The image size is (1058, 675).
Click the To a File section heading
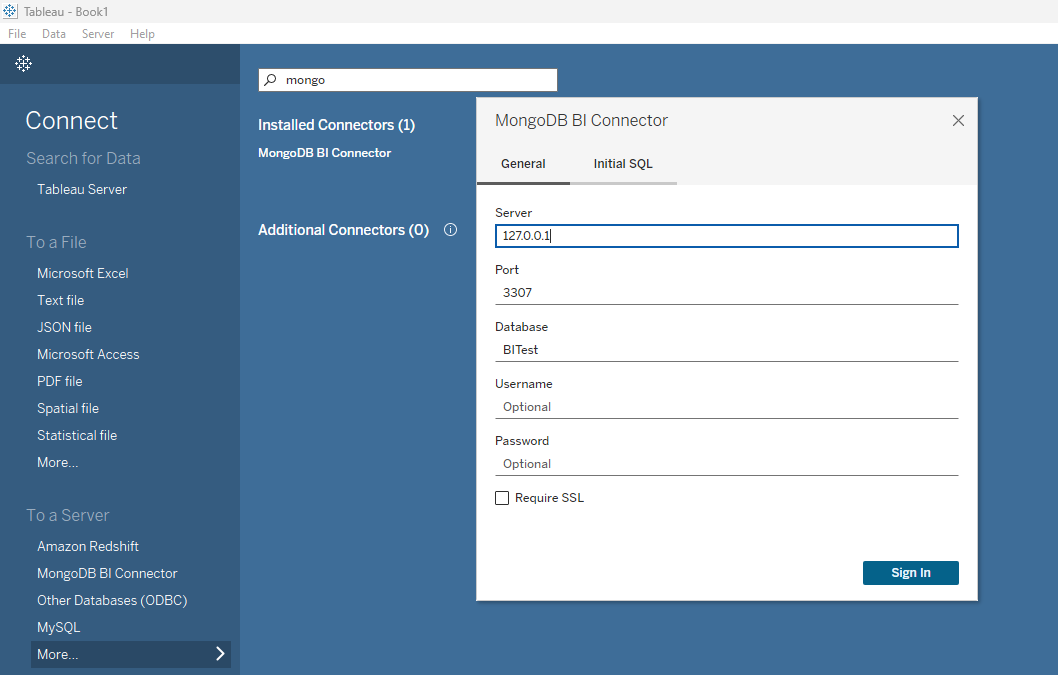pyautogui.click(x=57, y=242)
